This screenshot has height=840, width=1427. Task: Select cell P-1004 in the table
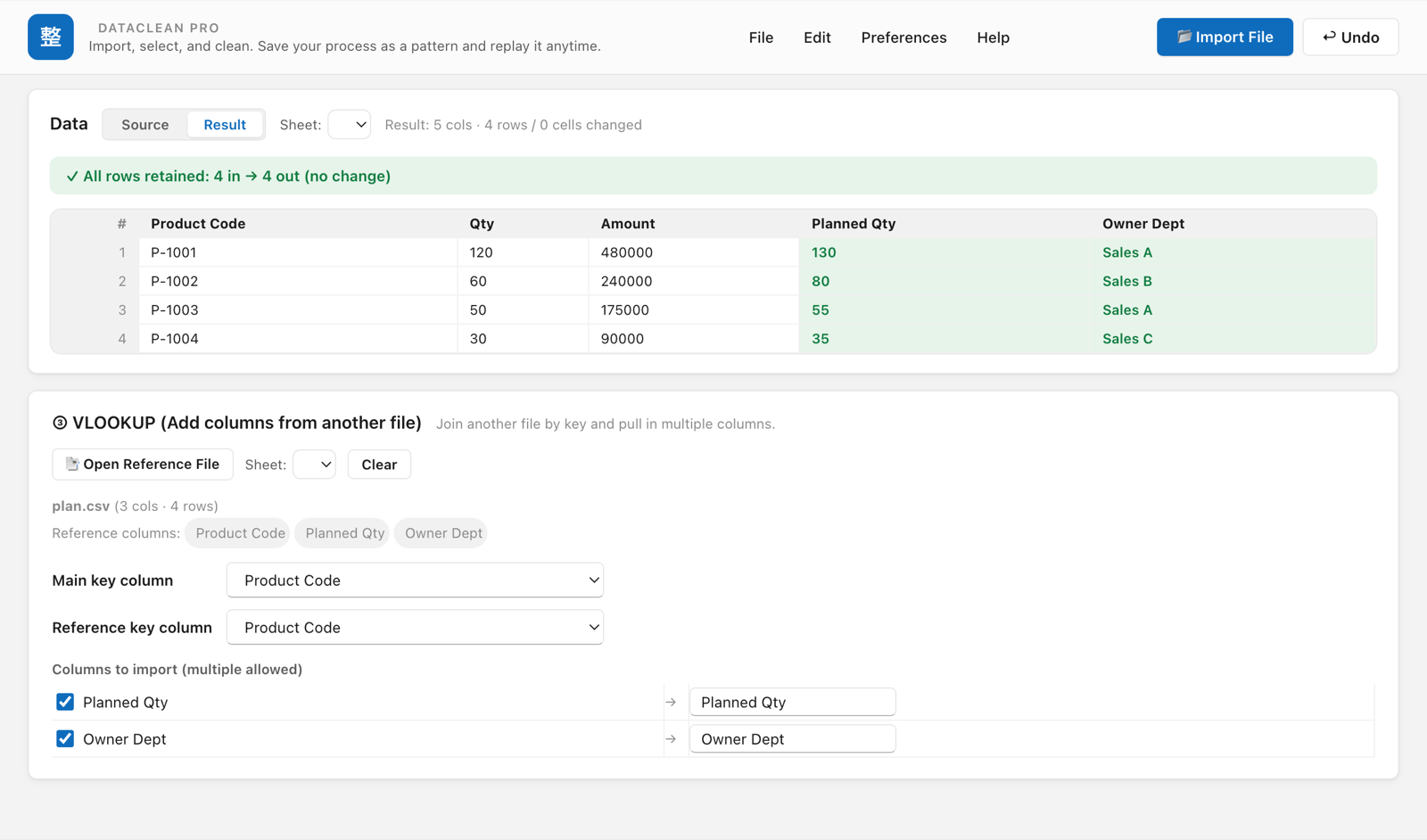(298, 339)
